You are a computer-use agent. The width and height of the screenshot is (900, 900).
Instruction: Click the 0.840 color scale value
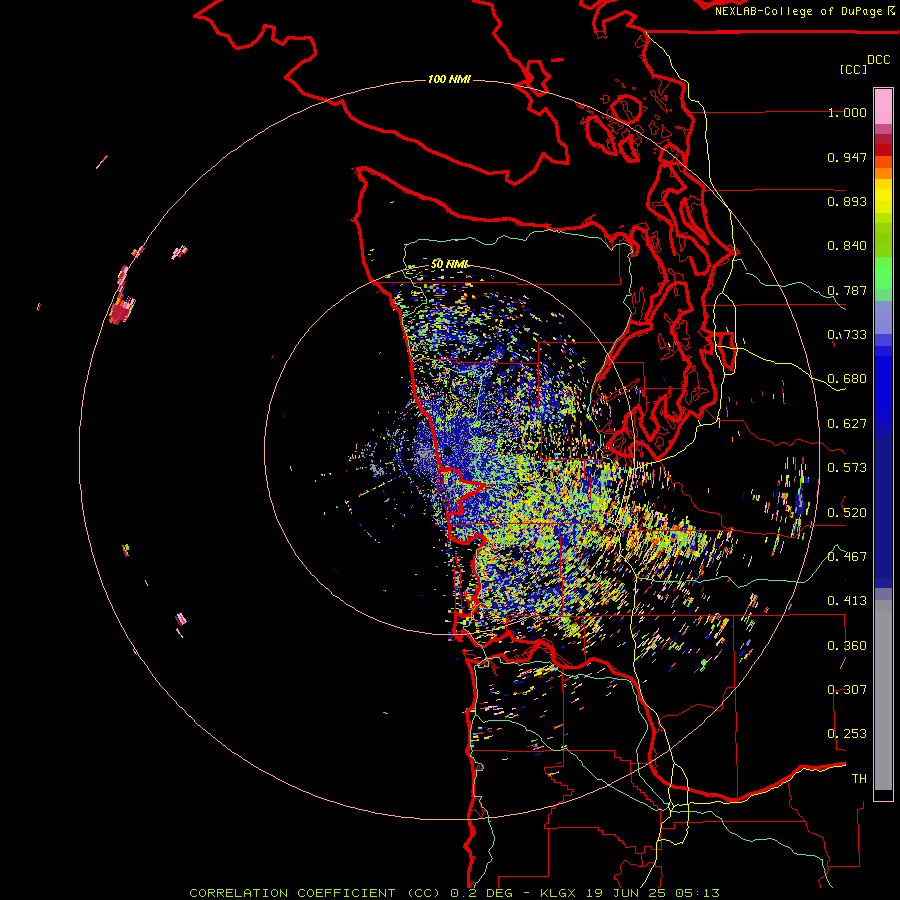847,246
